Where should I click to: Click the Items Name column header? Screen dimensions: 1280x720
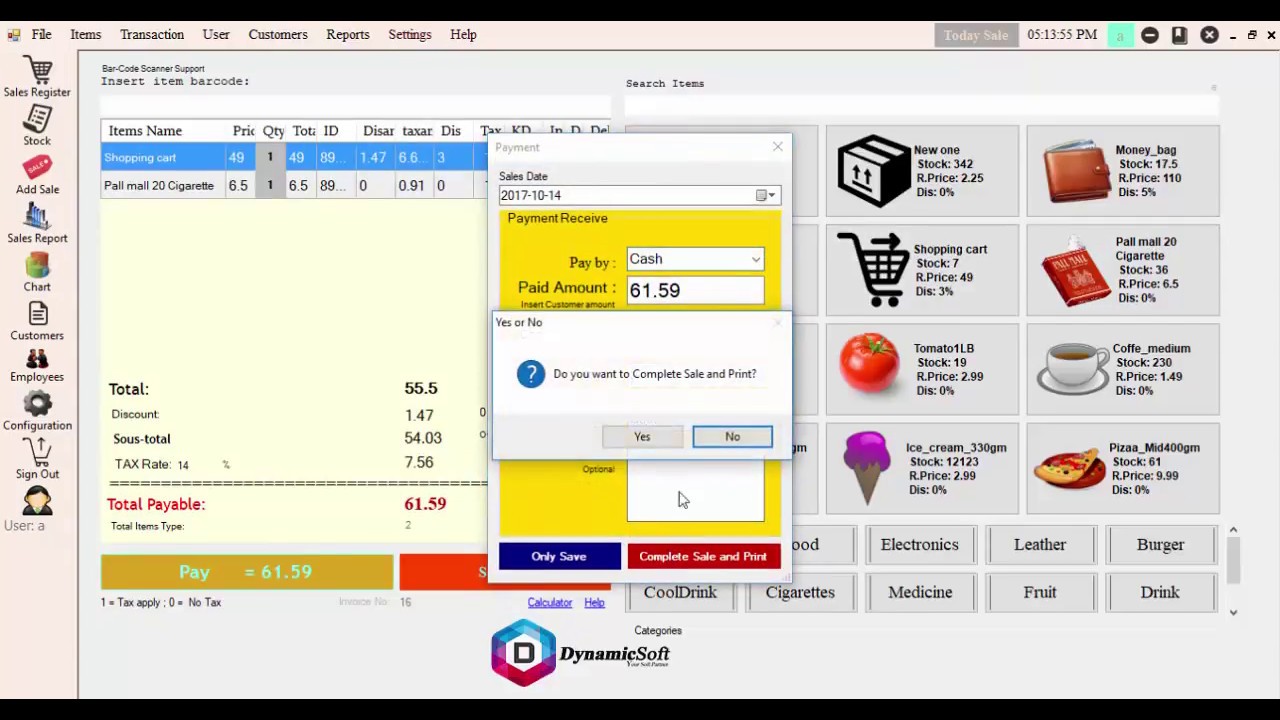(163, 131)
